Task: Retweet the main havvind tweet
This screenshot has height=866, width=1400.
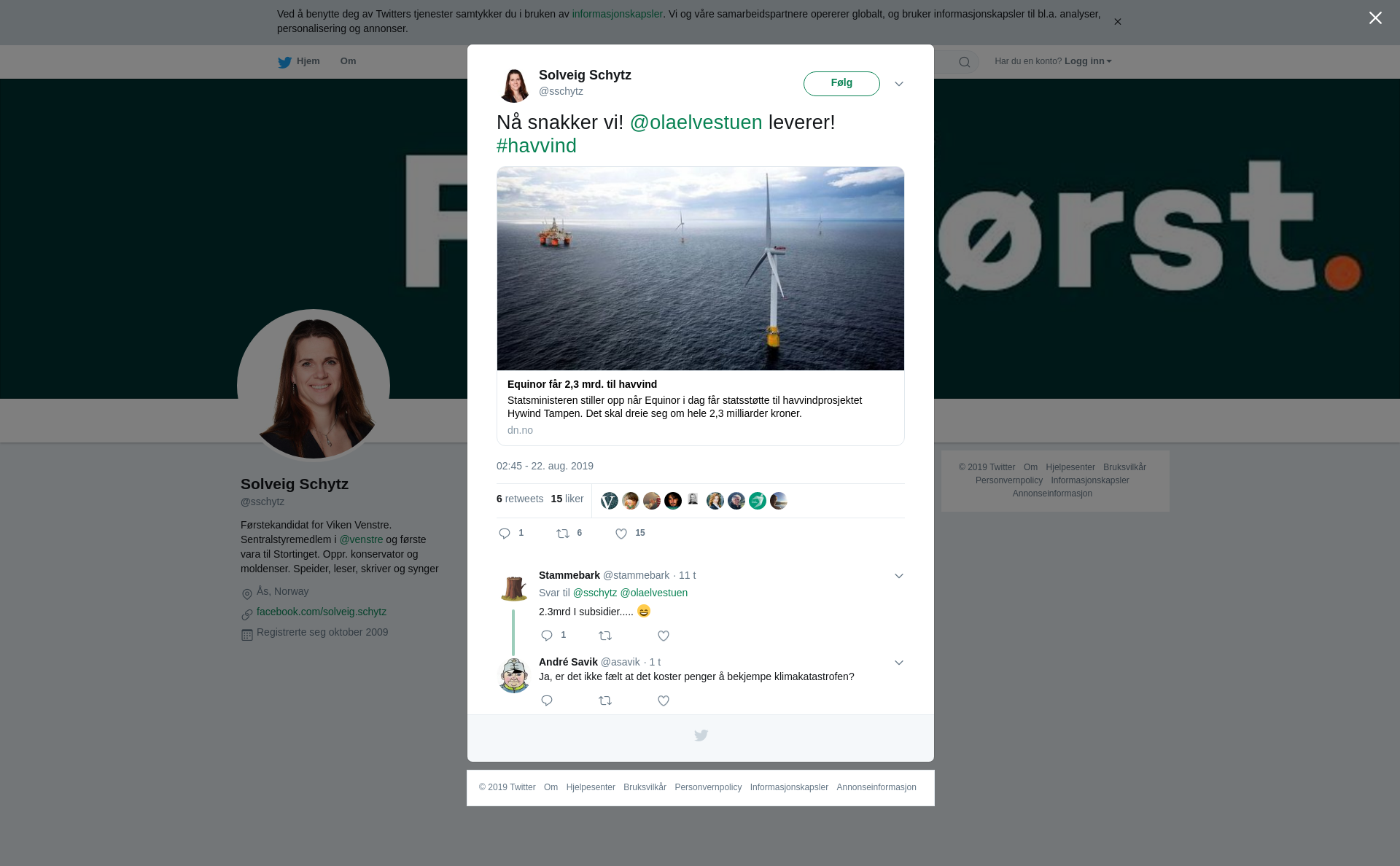Action: pyautogui.click(x=563, y=534)
